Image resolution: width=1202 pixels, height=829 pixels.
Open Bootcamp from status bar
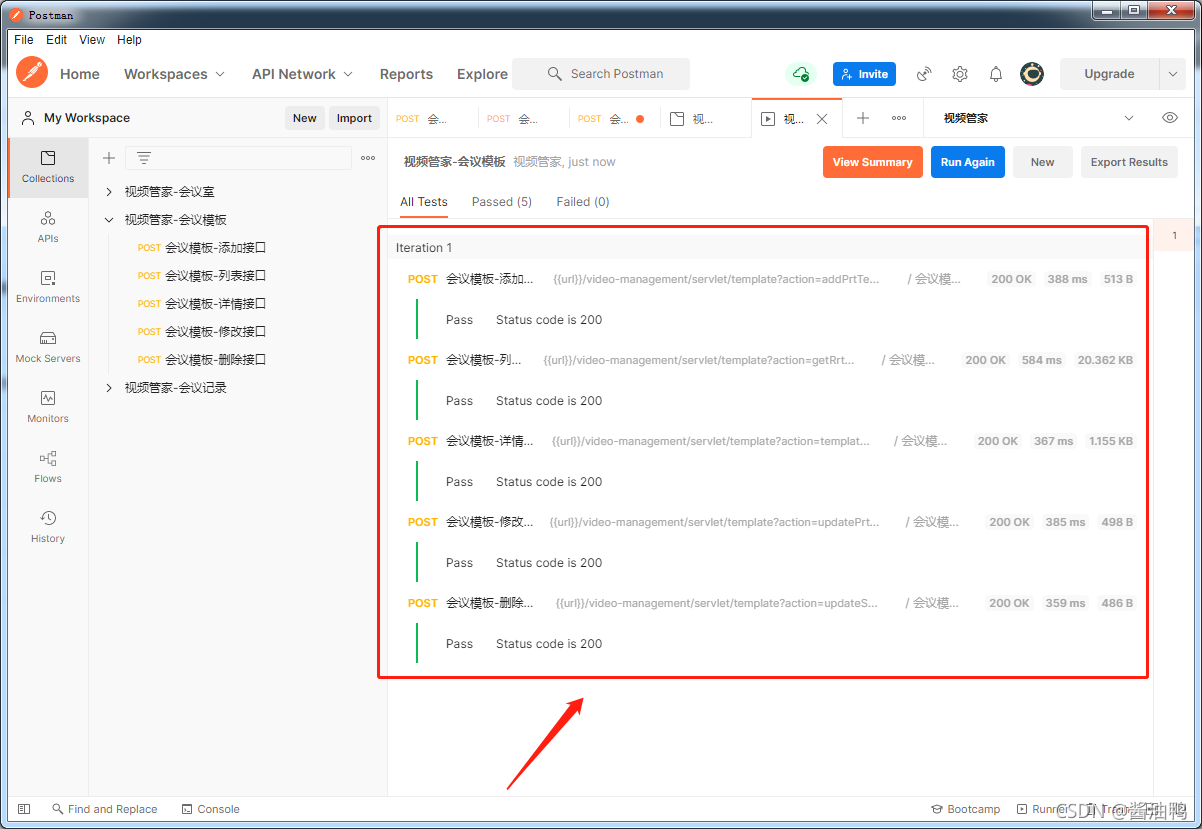click(x=966, y=809)
